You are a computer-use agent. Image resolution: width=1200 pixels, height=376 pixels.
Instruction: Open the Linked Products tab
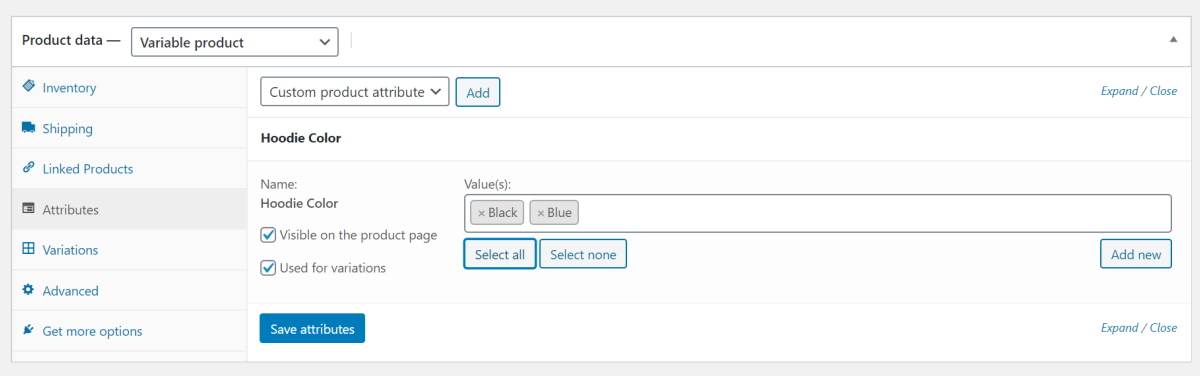(129, 169)
